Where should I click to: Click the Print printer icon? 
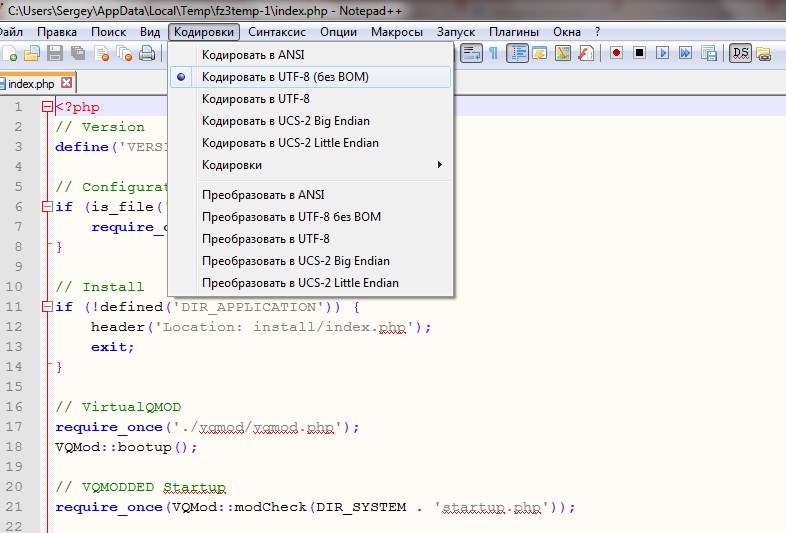147,53
